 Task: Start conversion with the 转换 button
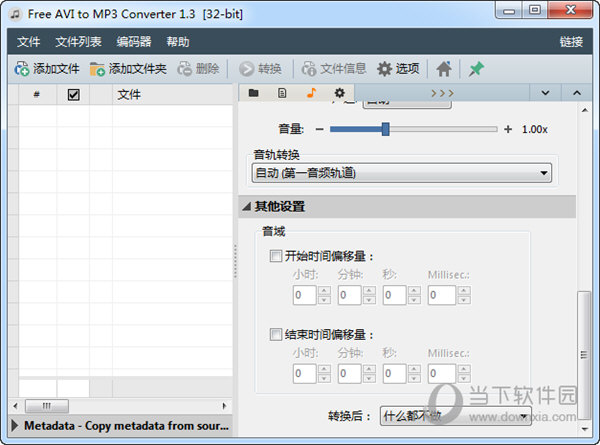260,69
